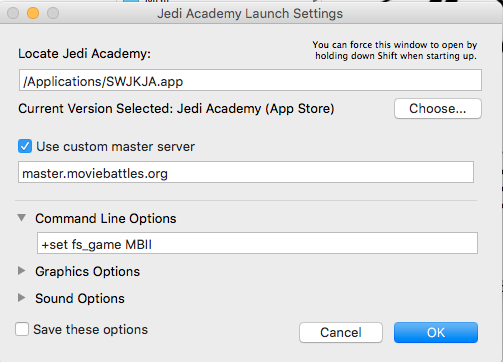Edit the master server address field

click(246, 172)
